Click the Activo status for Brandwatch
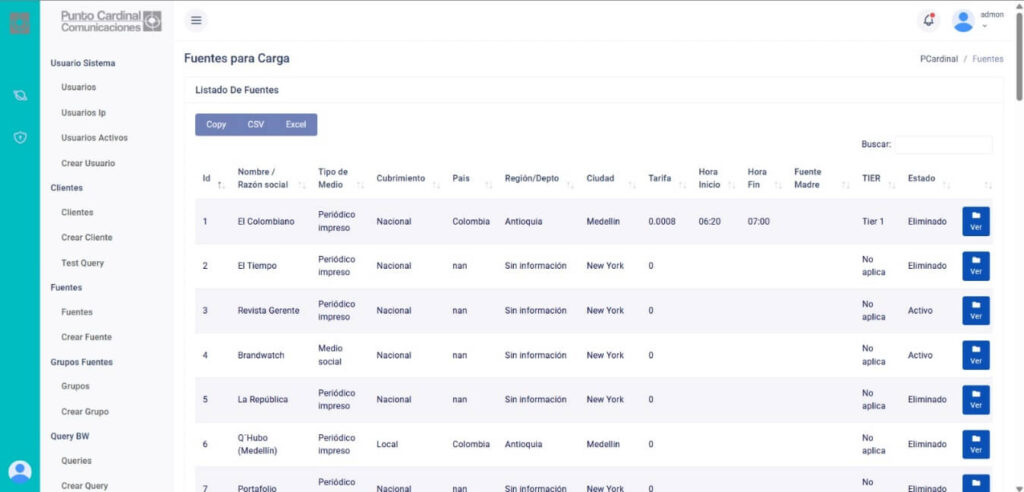The height and width of the screenshot is (492, 1024). point(920,355)
